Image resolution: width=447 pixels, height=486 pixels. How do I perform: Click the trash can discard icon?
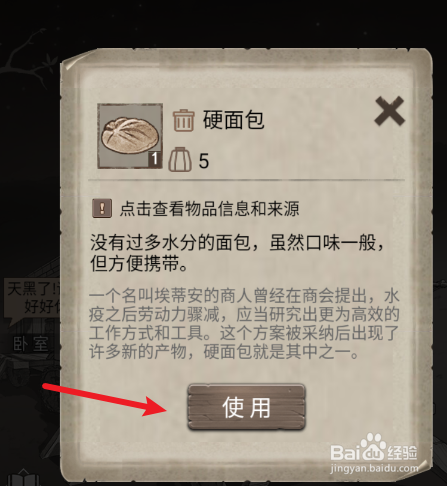(x=183, y=120)
